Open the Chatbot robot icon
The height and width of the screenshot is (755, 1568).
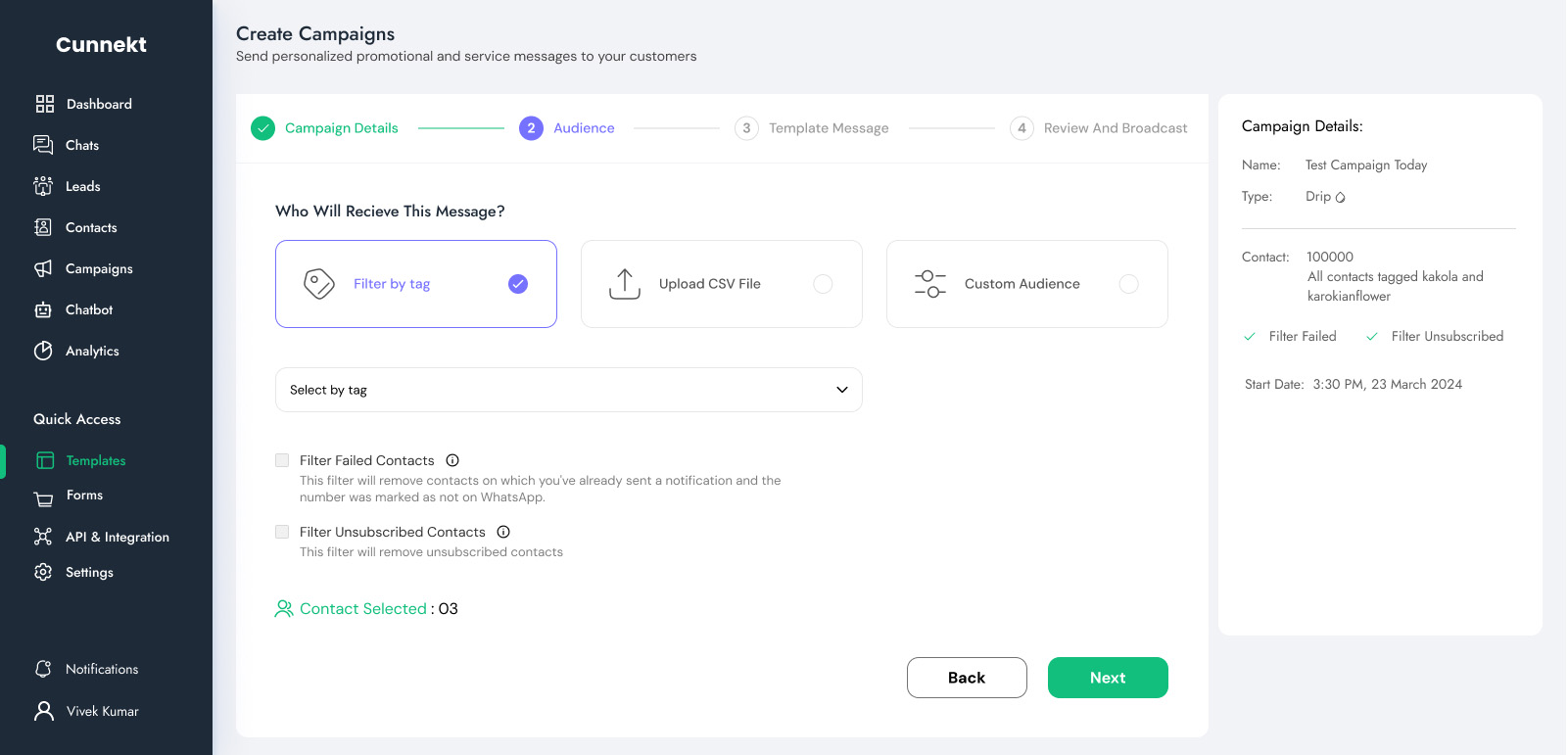(43, 309)
